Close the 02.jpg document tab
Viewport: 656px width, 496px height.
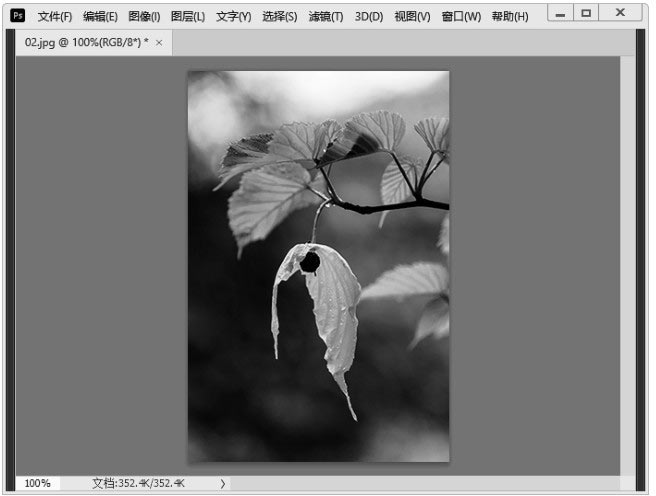pyautogui.click(x=159, y=43)
